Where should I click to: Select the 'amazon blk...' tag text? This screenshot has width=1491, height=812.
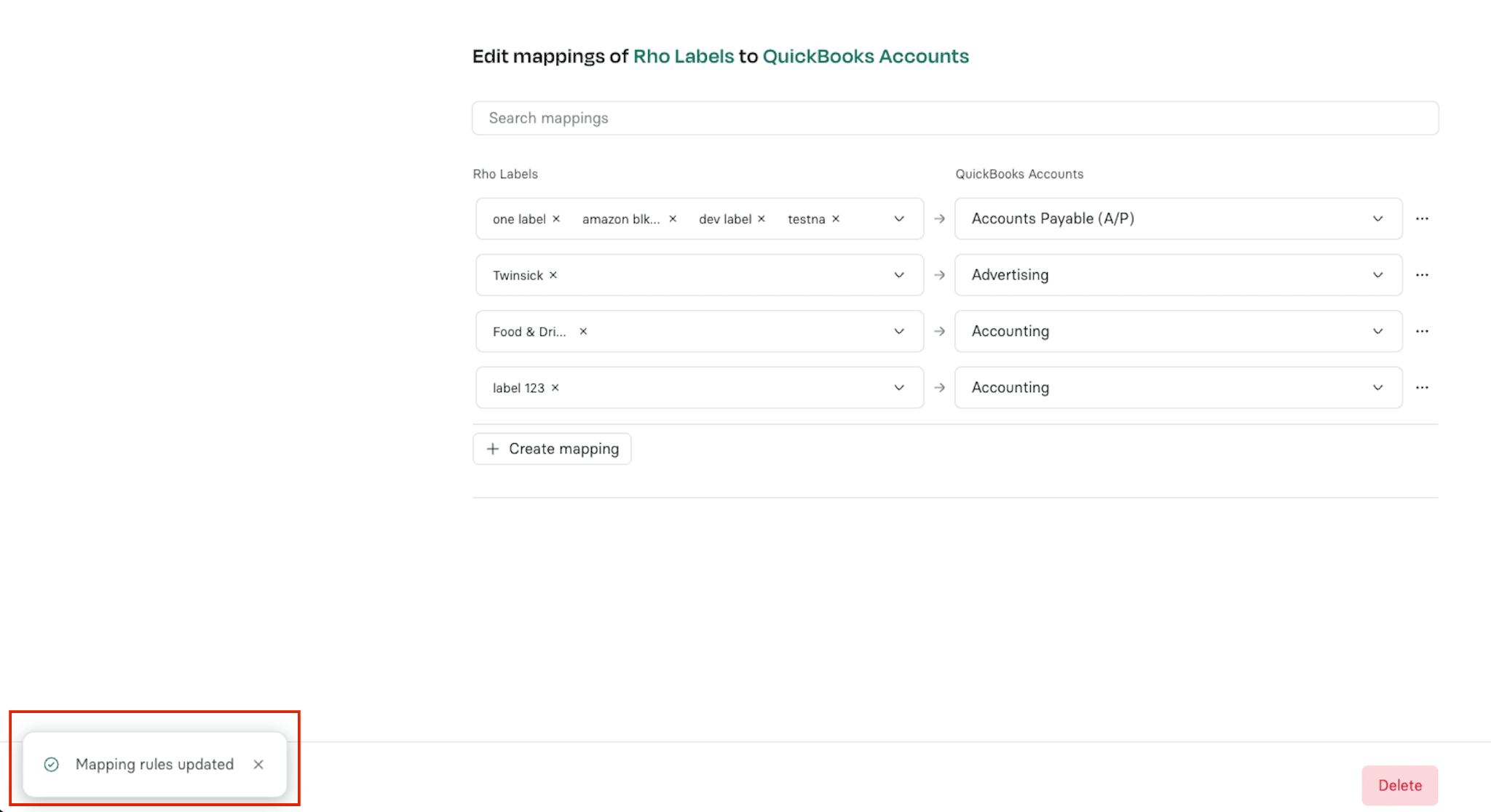pyautogui.click(x=621, y=219)
